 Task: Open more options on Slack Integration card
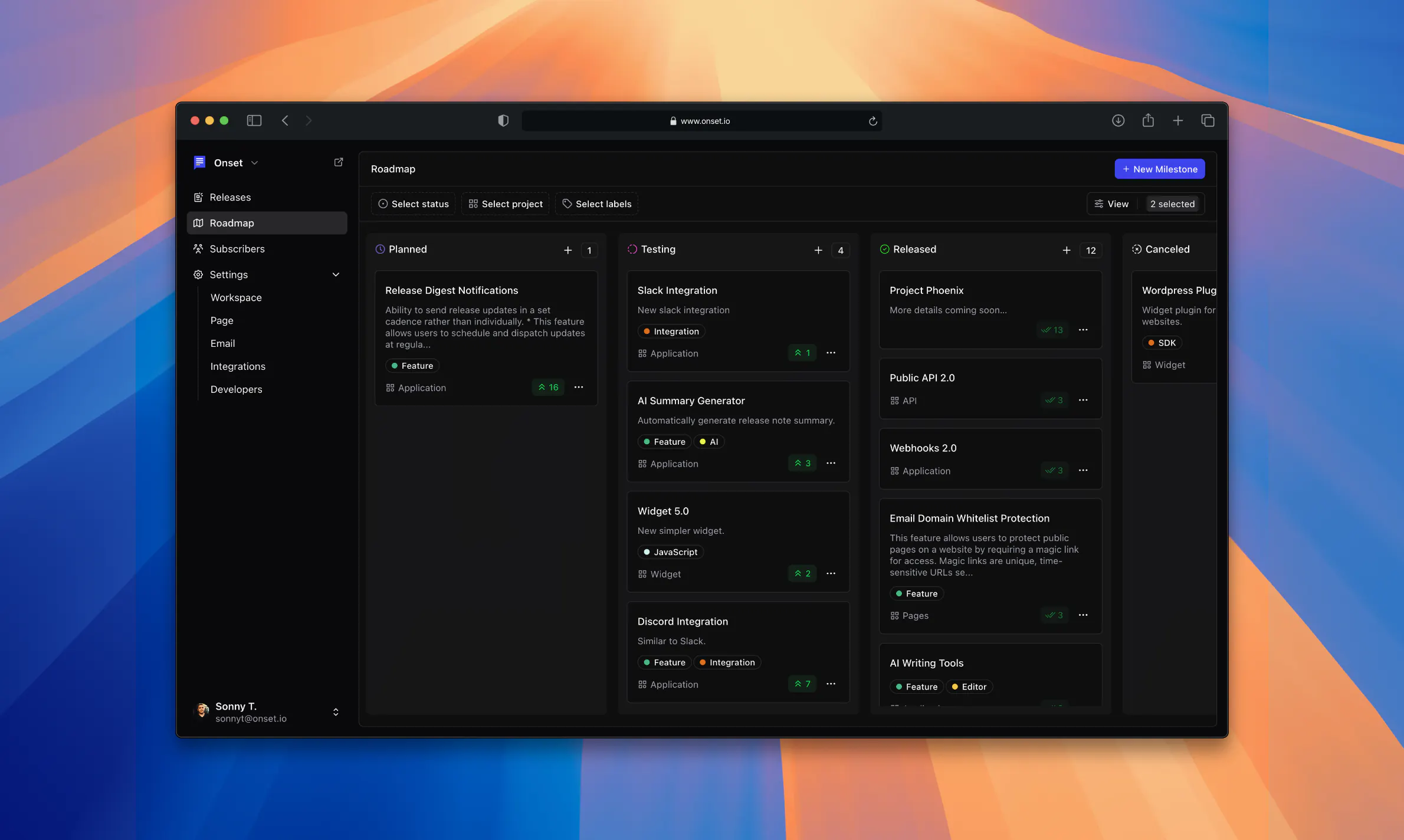pyautogui.click(x=831, y=353)
